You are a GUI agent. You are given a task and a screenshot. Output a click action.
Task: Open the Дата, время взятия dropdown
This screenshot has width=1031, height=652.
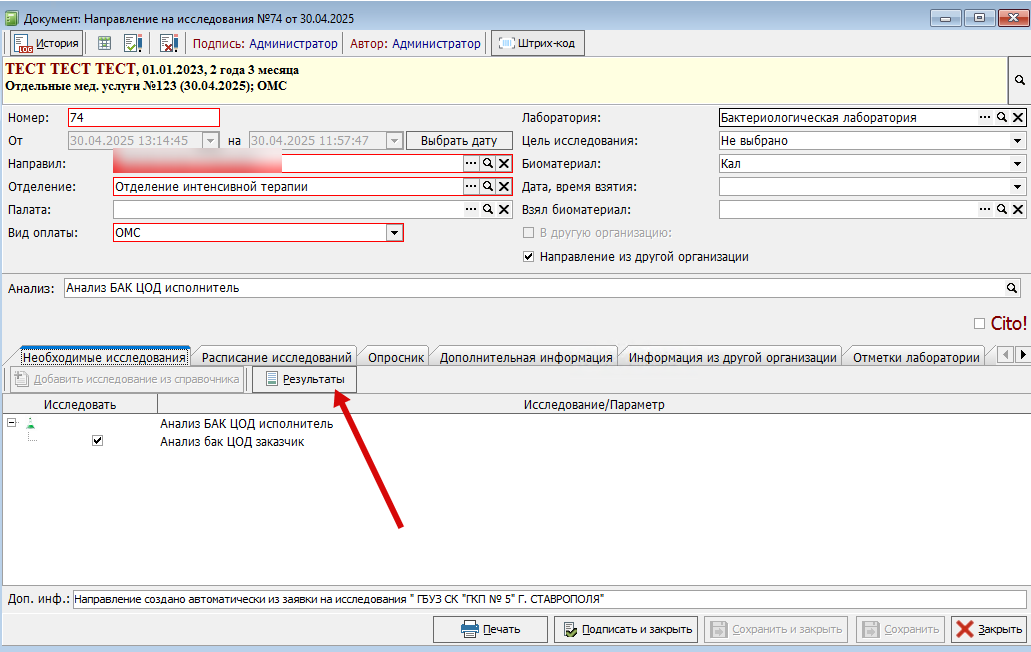[1017, 187]
